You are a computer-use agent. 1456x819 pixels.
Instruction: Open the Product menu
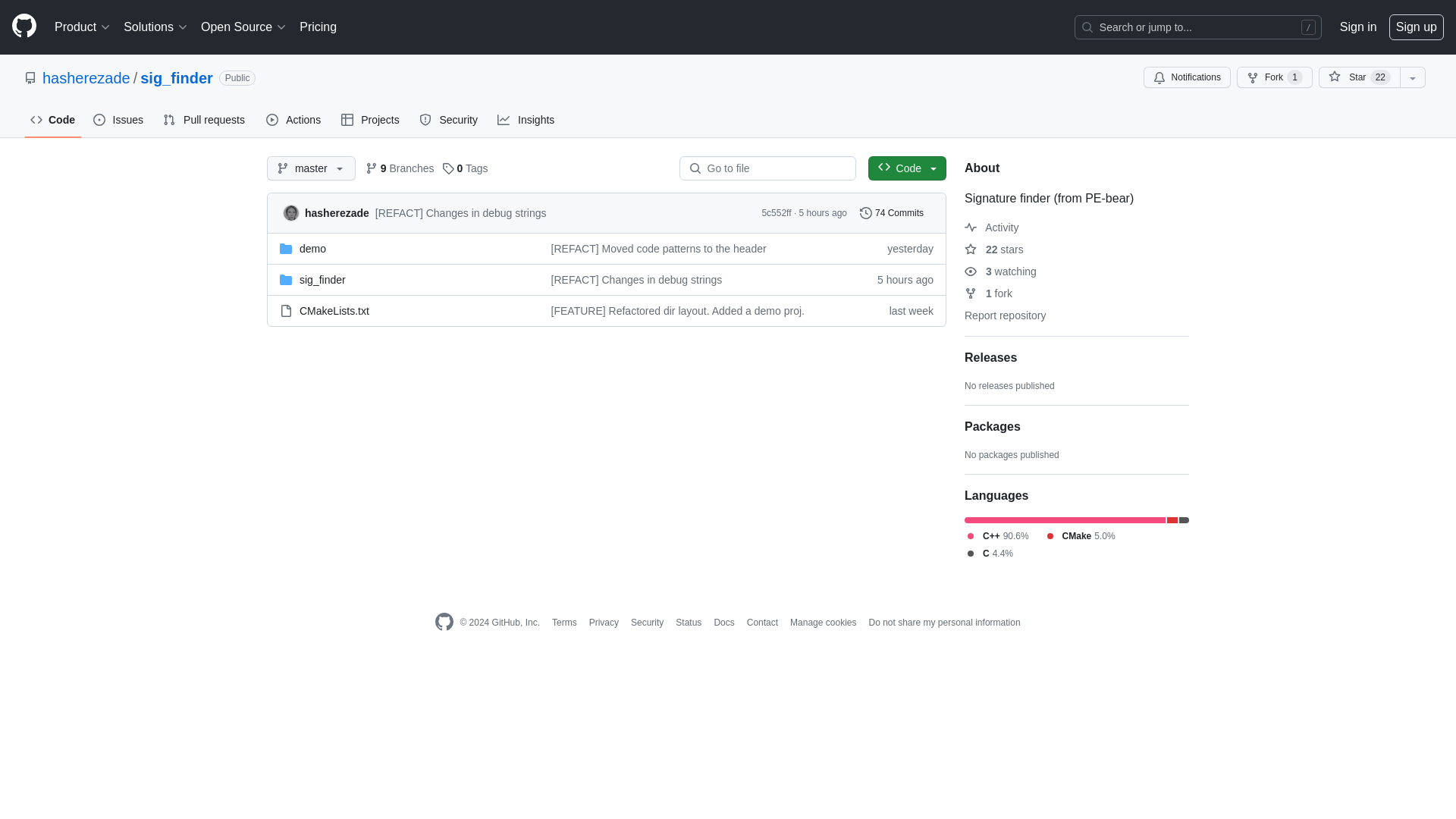click(x=83, y=27)
